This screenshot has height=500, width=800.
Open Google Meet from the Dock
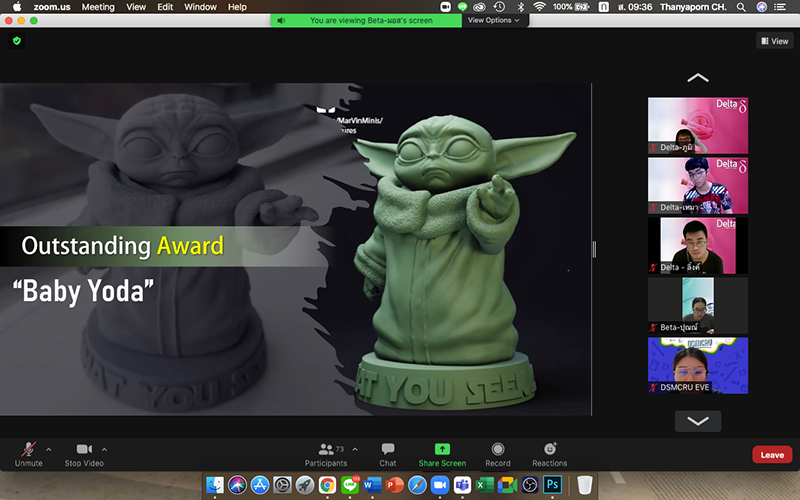coord(507,485)
